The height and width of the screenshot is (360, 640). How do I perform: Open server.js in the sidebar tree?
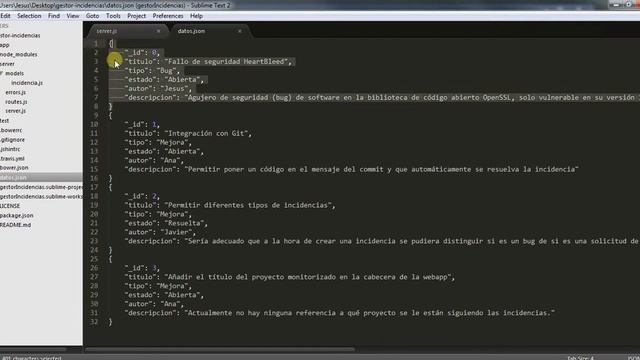pyautogui.click(x=16, y=111)
